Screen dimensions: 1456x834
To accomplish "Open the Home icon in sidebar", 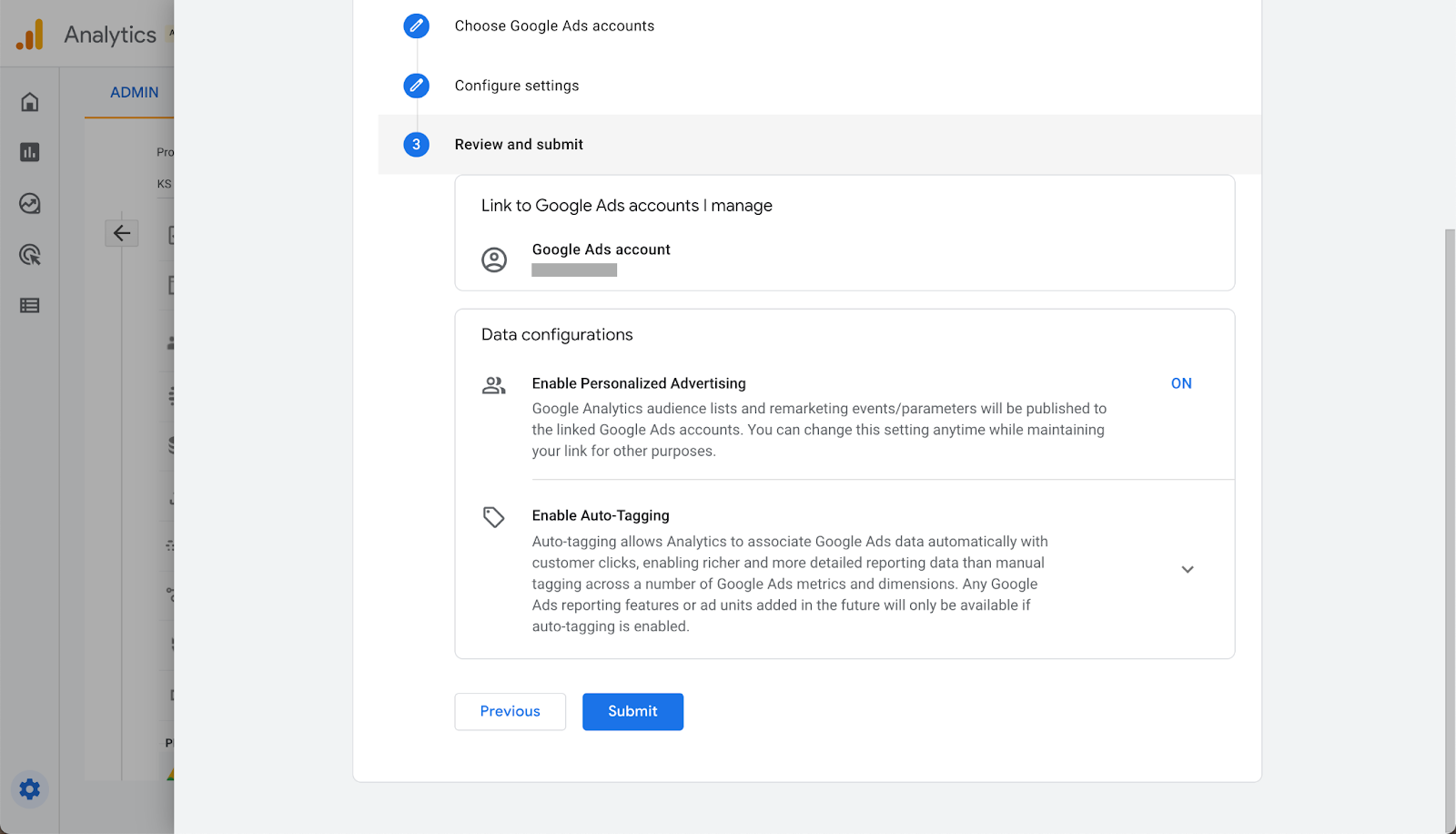I will 30,102.
